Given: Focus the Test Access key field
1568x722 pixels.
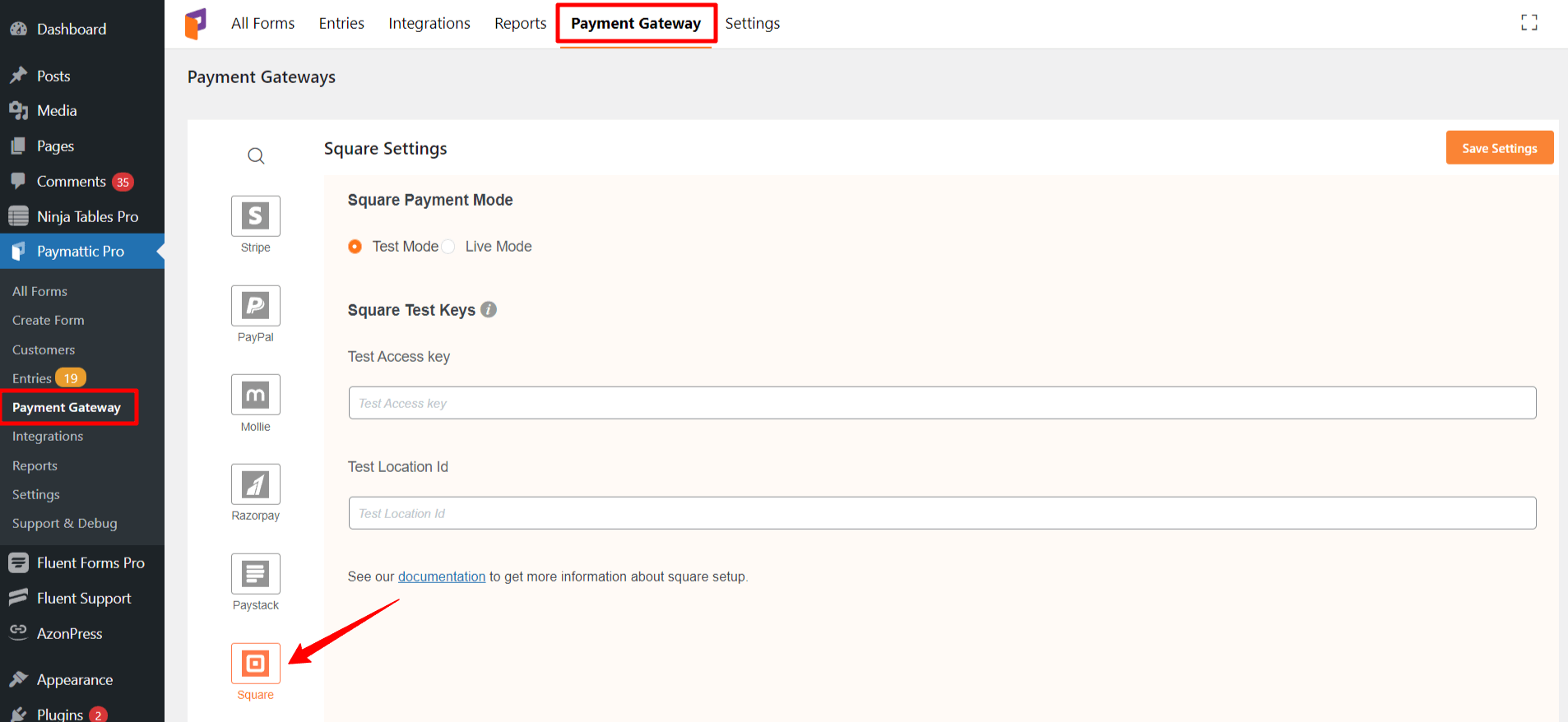Looking at the screenshot, I should (x=942, y=403).
